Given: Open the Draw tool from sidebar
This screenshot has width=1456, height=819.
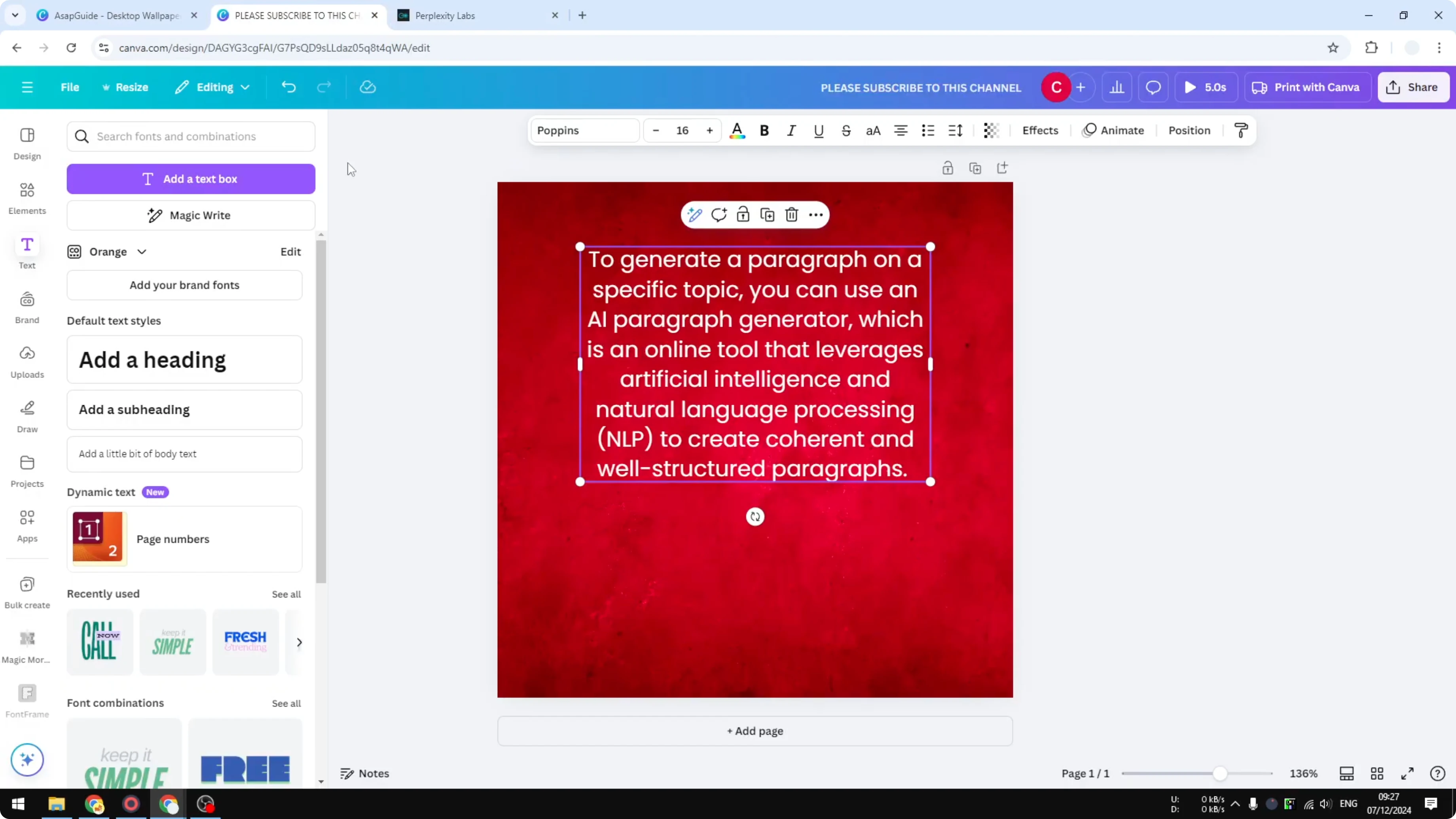Looking at the screenshot, I should [27, 417].
